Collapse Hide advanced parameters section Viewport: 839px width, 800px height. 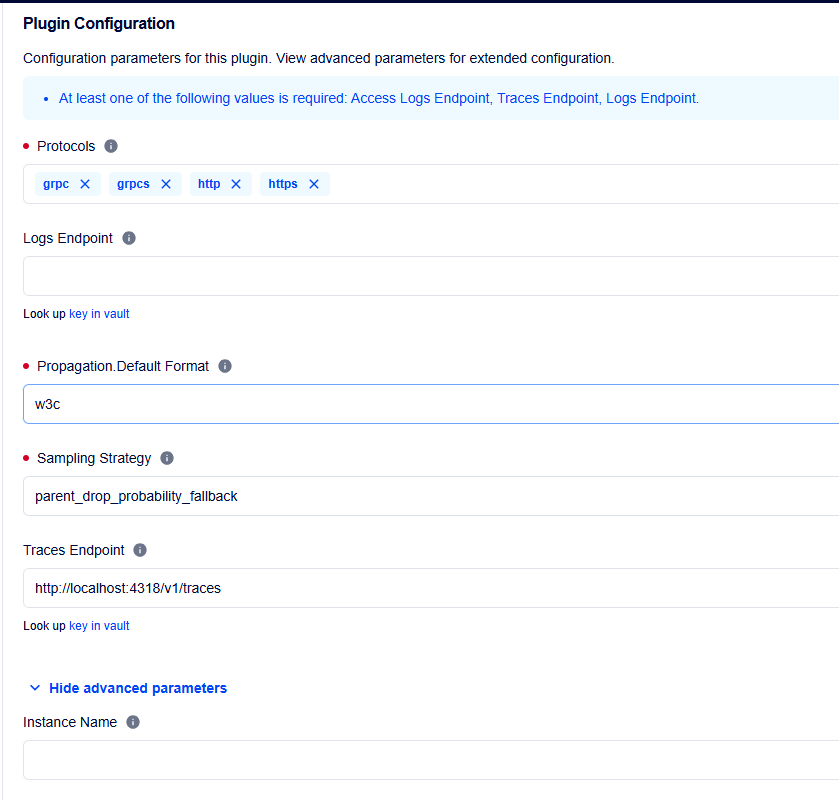138,688
